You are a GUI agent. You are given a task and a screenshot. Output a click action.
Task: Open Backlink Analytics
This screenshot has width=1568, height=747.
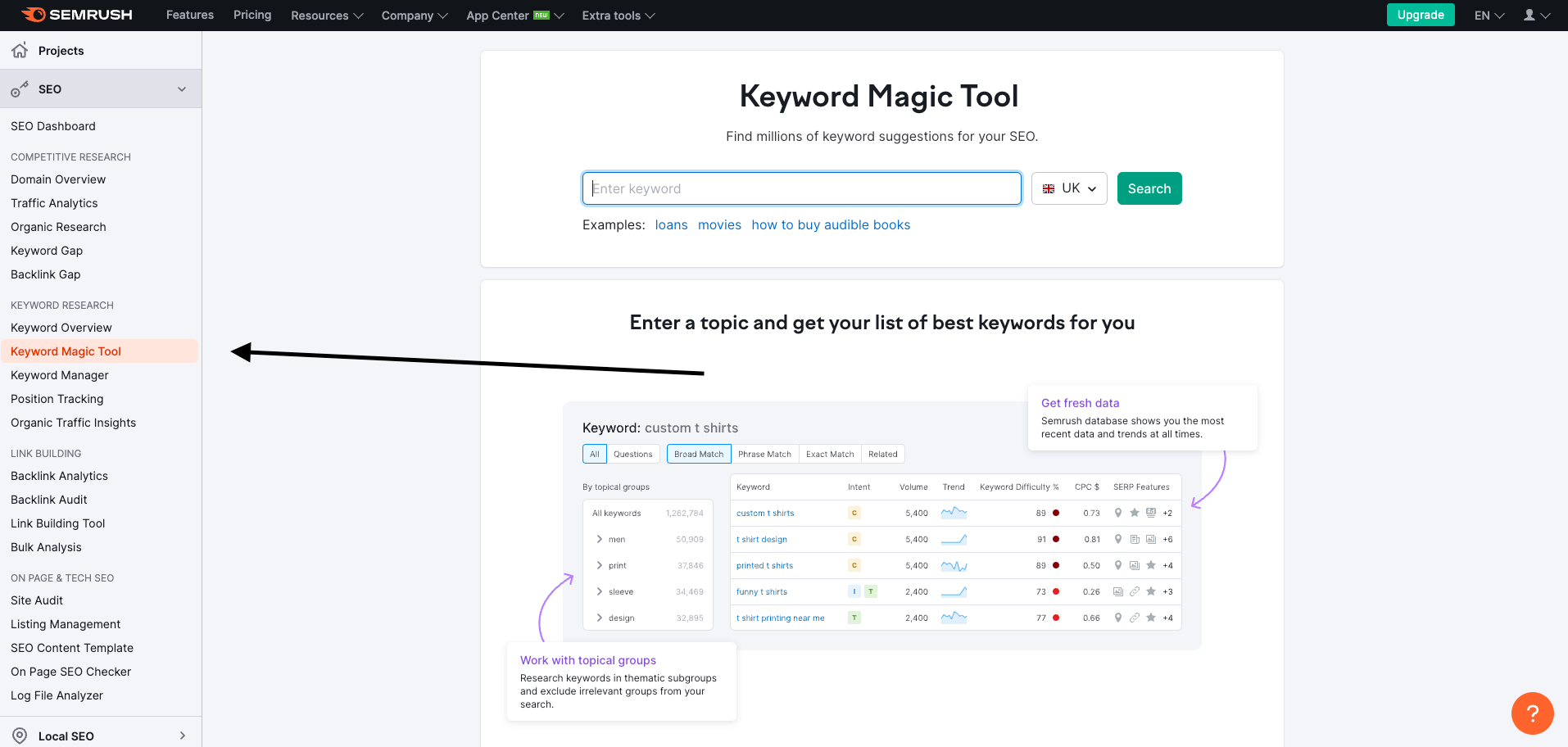click(60, 476)
